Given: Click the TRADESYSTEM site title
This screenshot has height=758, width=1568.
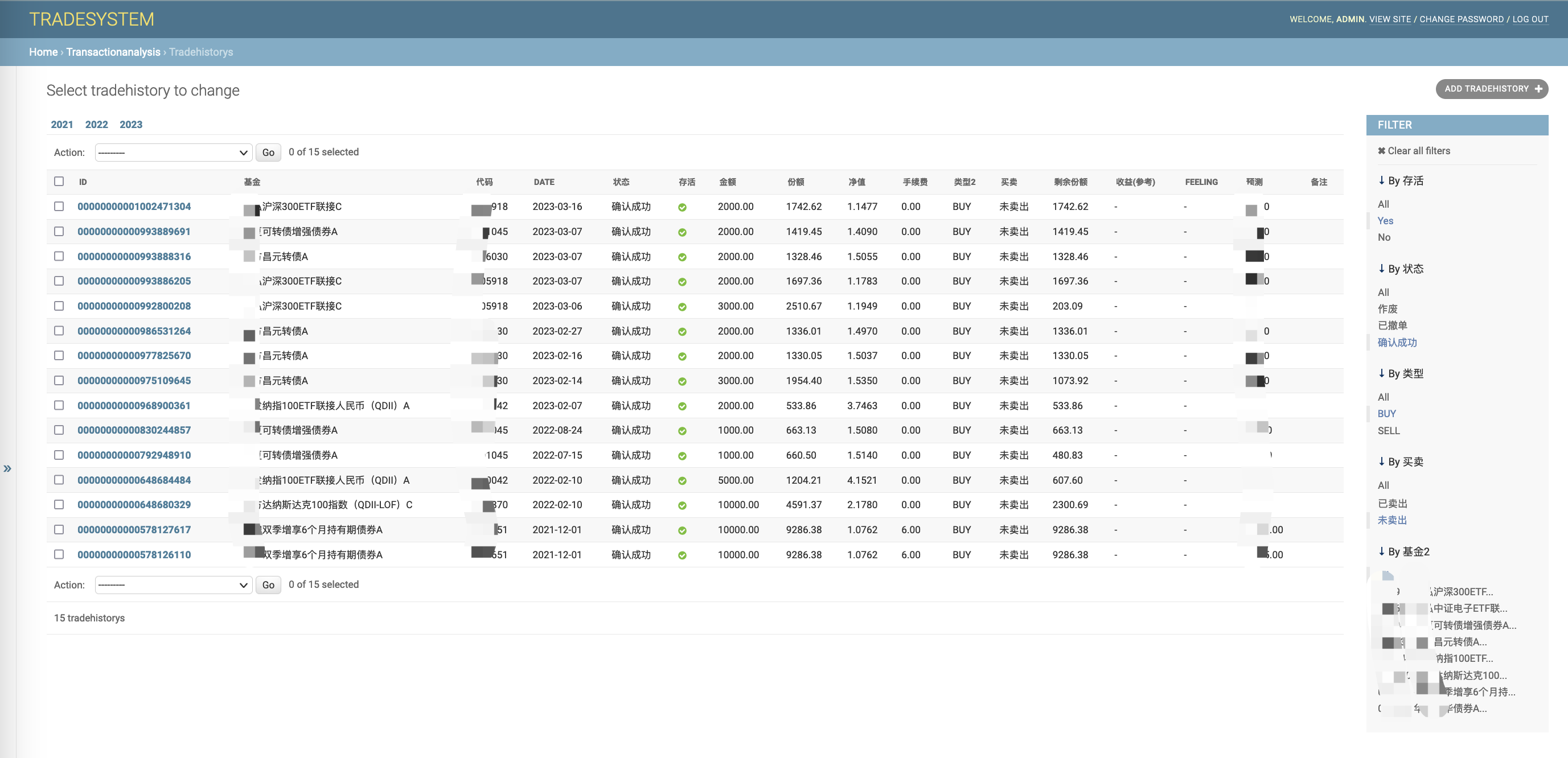Looking at the screenshot, I should [91, 19].
